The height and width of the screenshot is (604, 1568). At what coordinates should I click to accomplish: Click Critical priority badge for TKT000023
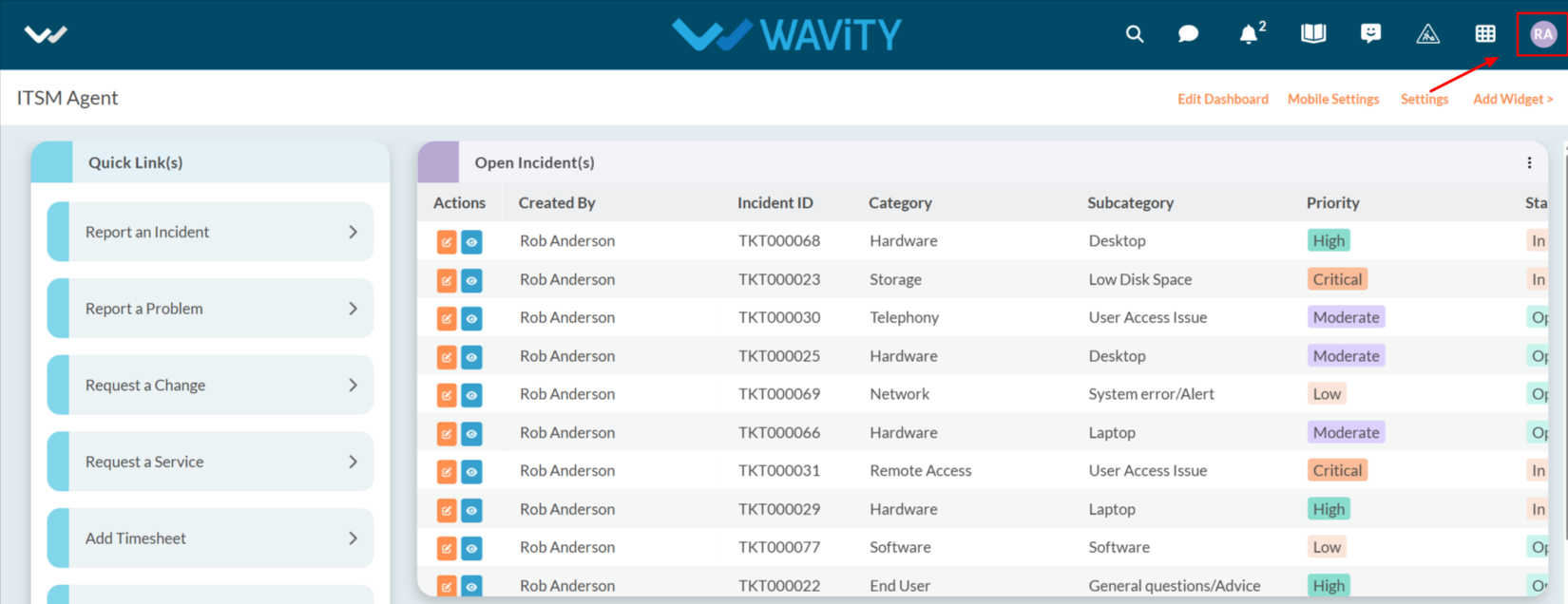(x=1337, y=279)
